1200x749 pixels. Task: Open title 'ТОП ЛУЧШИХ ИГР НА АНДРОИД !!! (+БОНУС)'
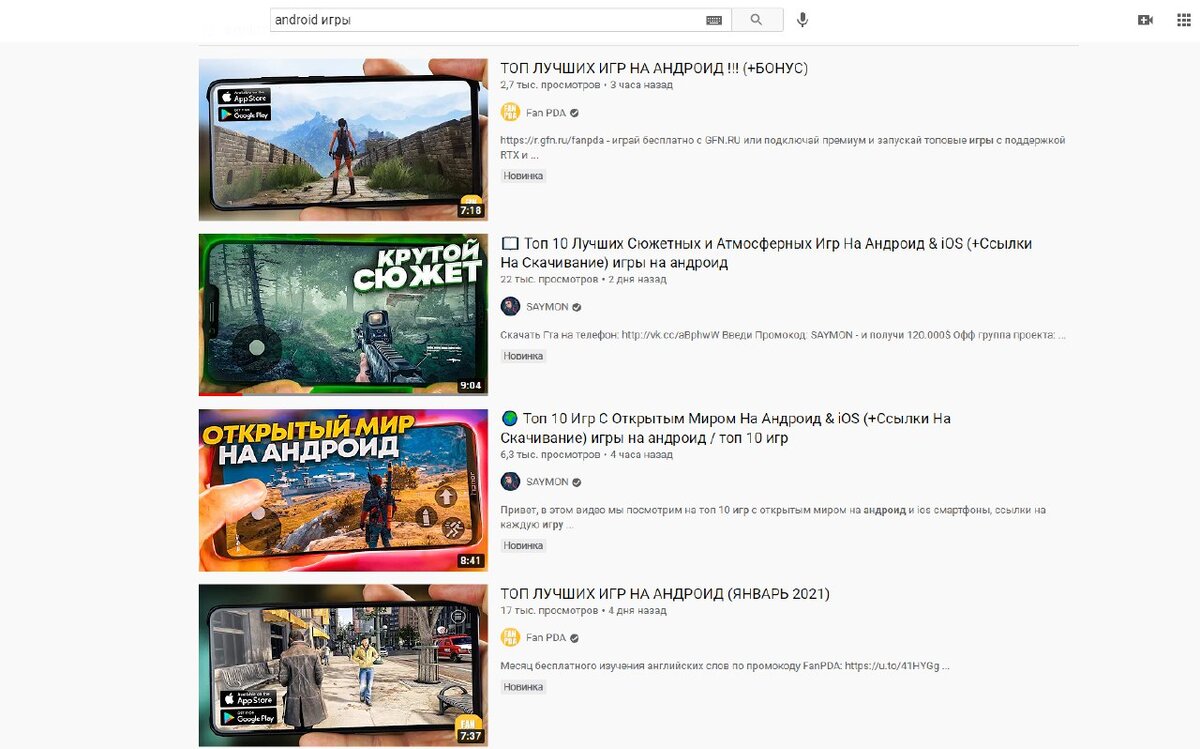point(654,68)
